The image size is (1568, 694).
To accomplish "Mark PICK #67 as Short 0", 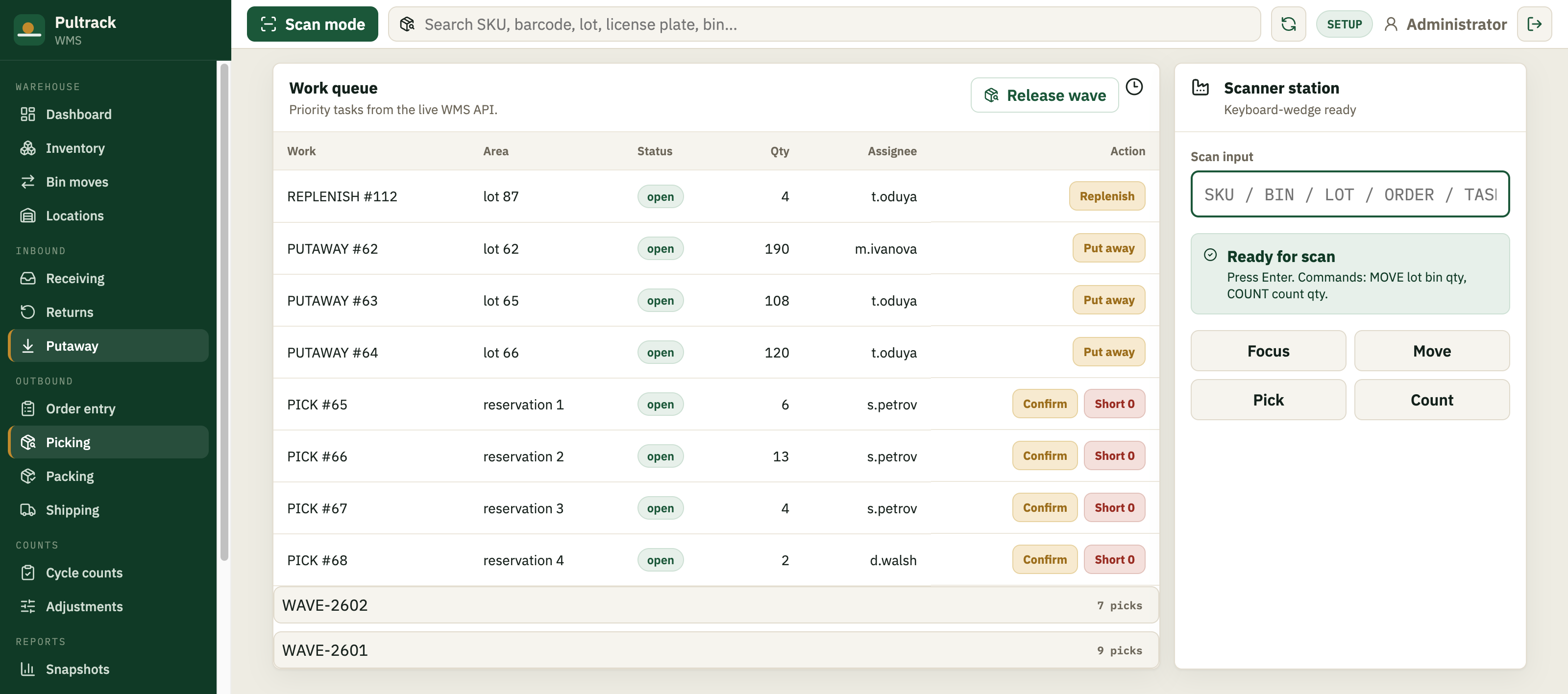I will coord(1114,507).
